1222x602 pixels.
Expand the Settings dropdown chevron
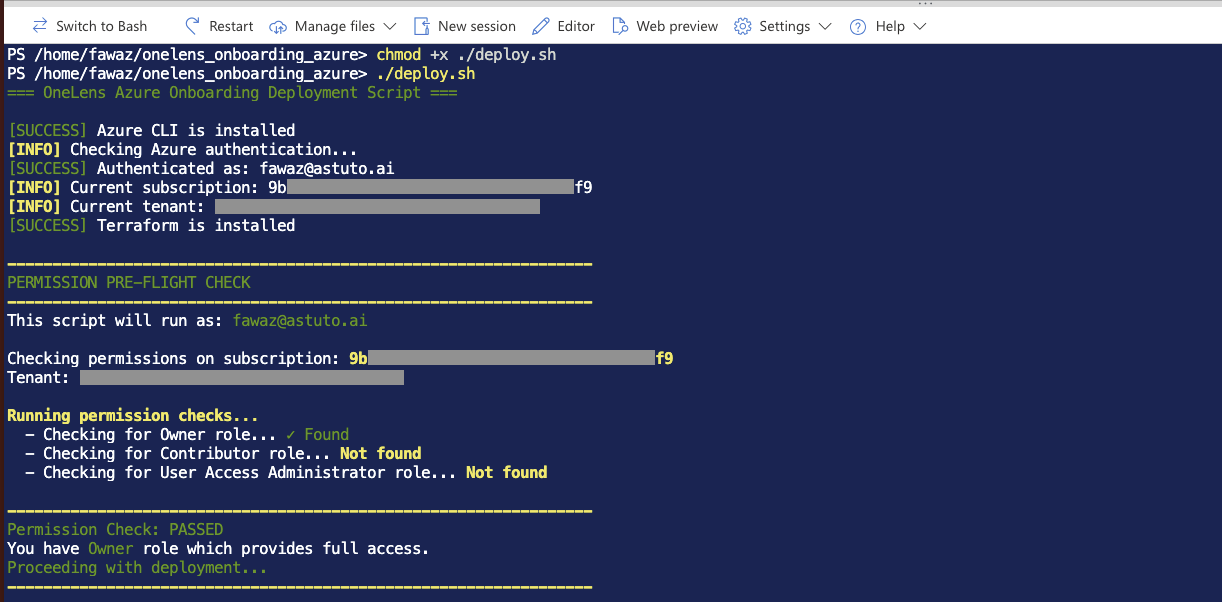[825, 26]
